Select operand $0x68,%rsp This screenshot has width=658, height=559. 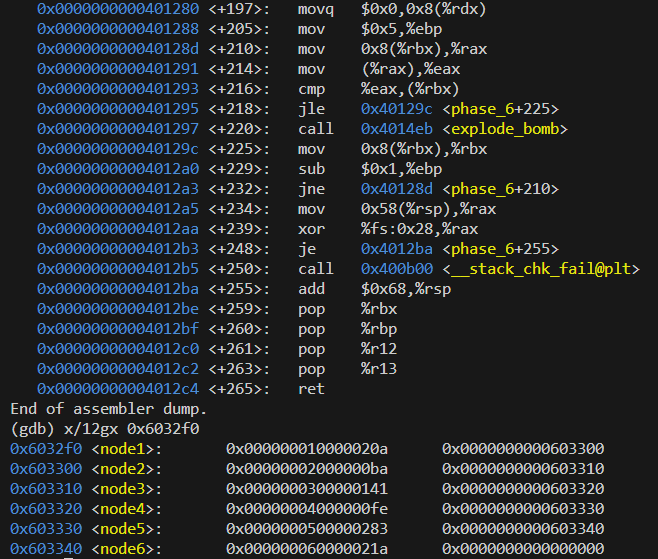(x=406, y=289)
